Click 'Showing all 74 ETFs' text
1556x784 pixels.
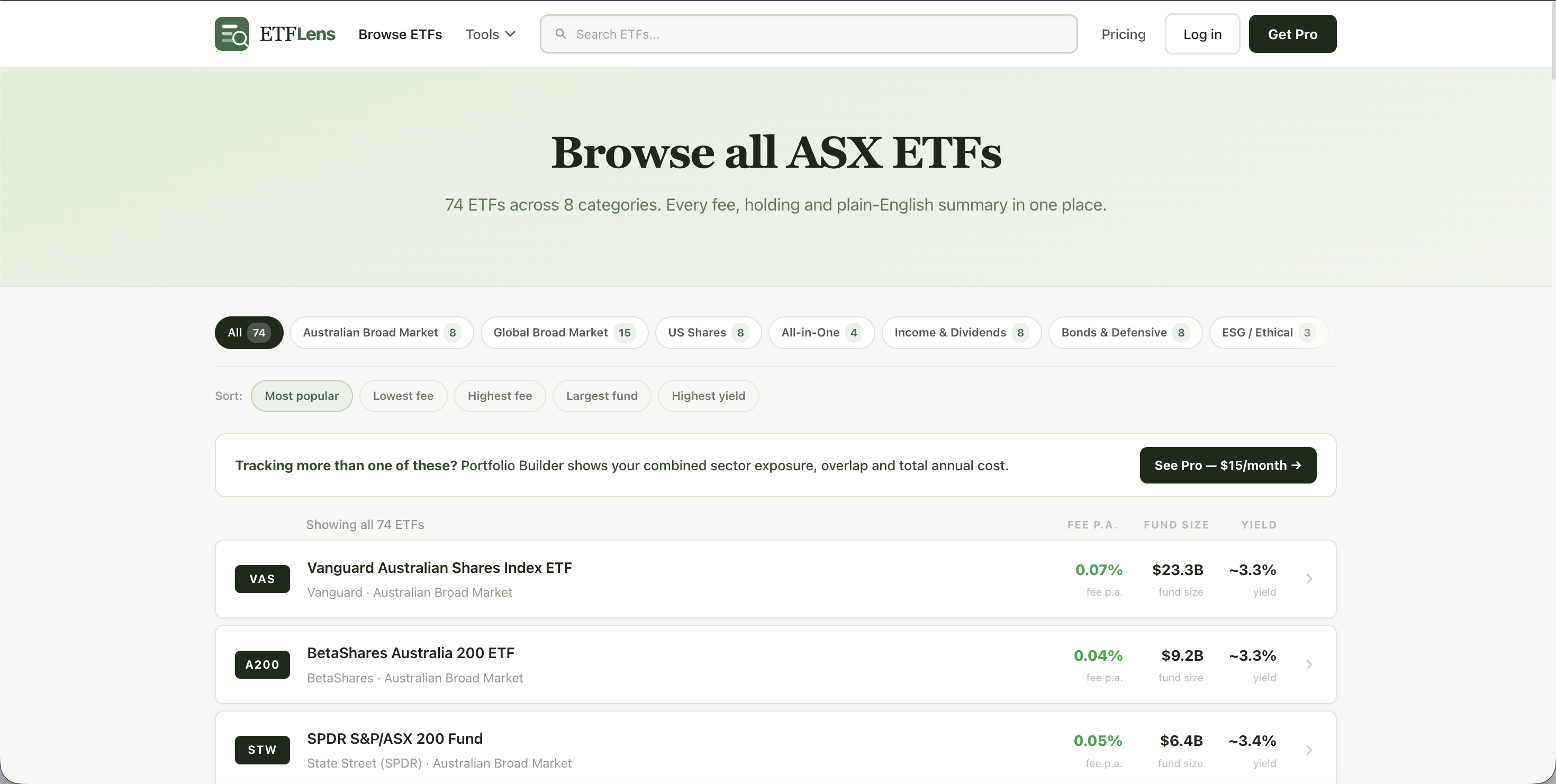(x=365, y=524)
